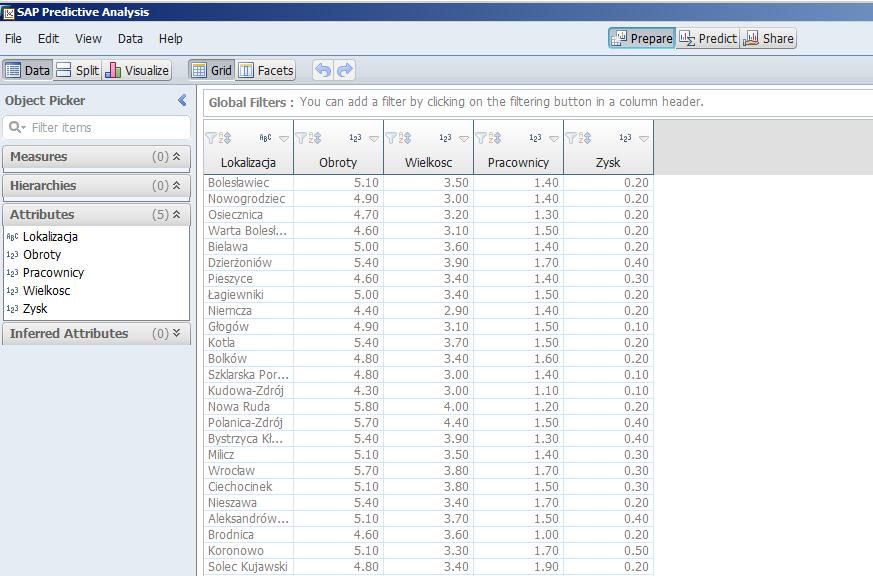Undo the last action with the left arrow
The height and width of the screenshot is (576, 873).
tap(323, 70)
